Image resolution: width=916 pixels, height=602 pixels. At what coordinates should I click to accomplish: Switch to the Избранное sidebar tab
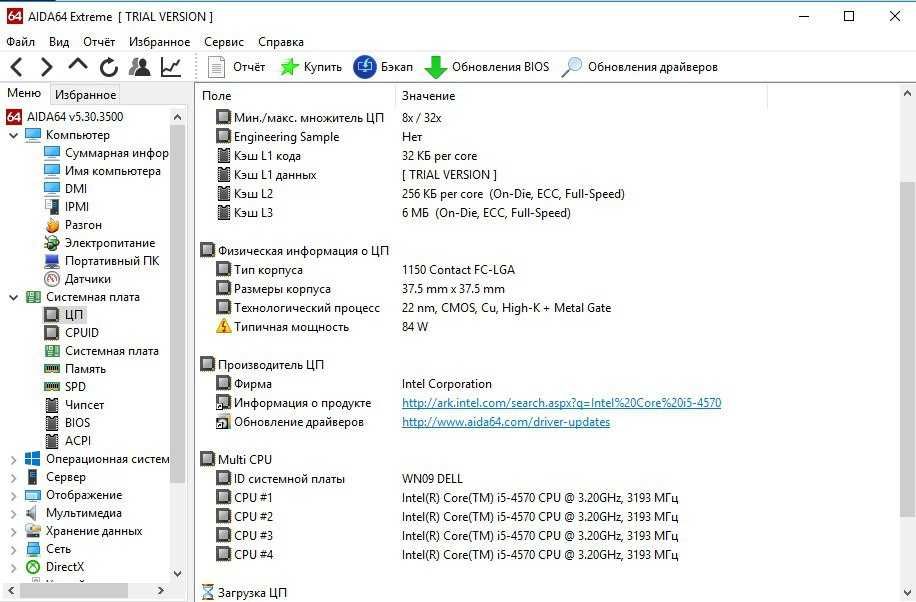click(85, 95)
